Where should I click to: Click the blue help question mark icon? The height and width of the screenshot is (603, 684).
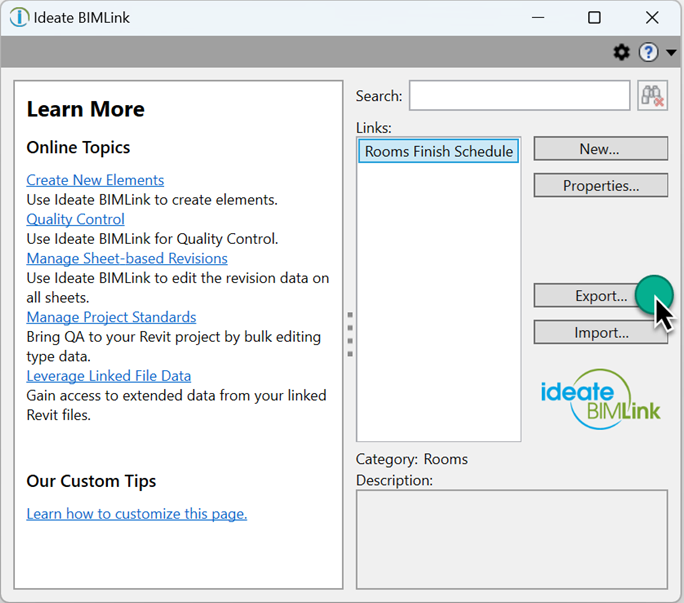tap(648, 52)
